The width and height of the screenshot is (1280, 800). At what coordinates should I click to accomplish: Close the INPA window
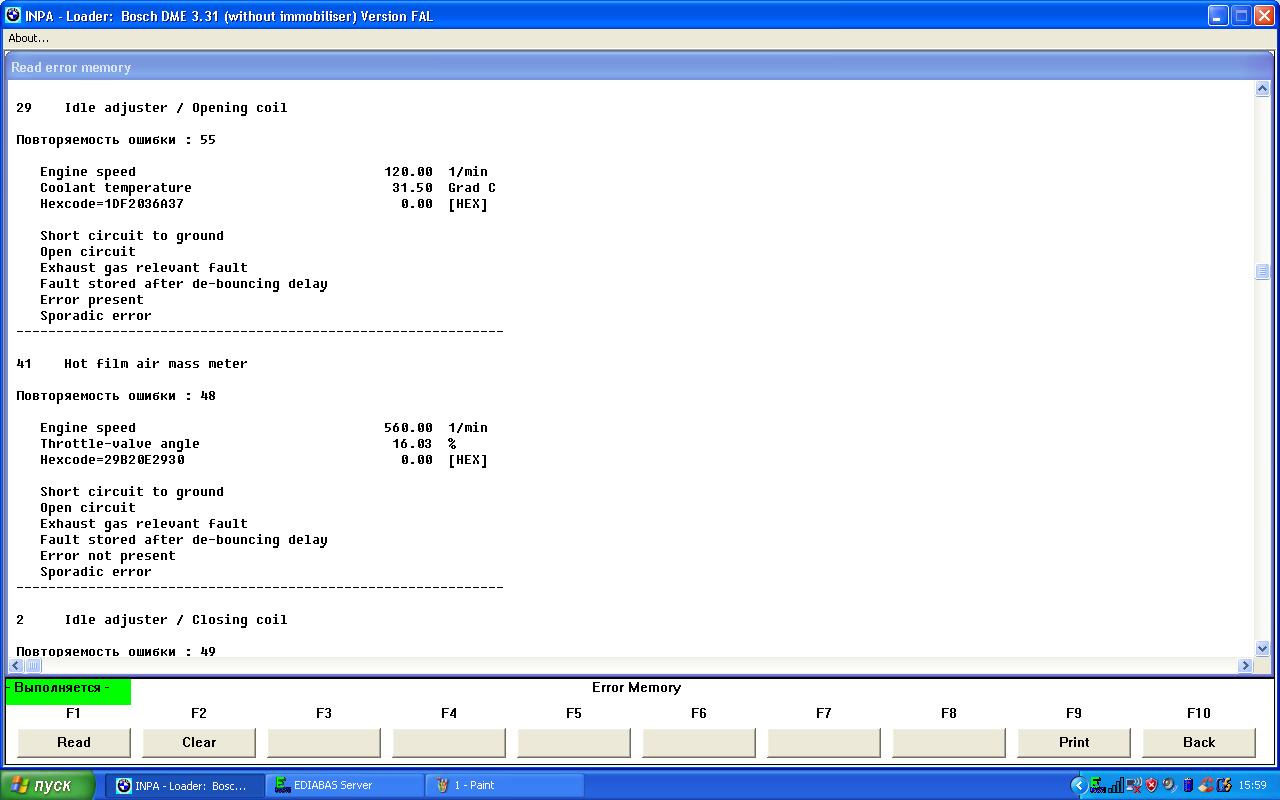[x=1265, y=16]
